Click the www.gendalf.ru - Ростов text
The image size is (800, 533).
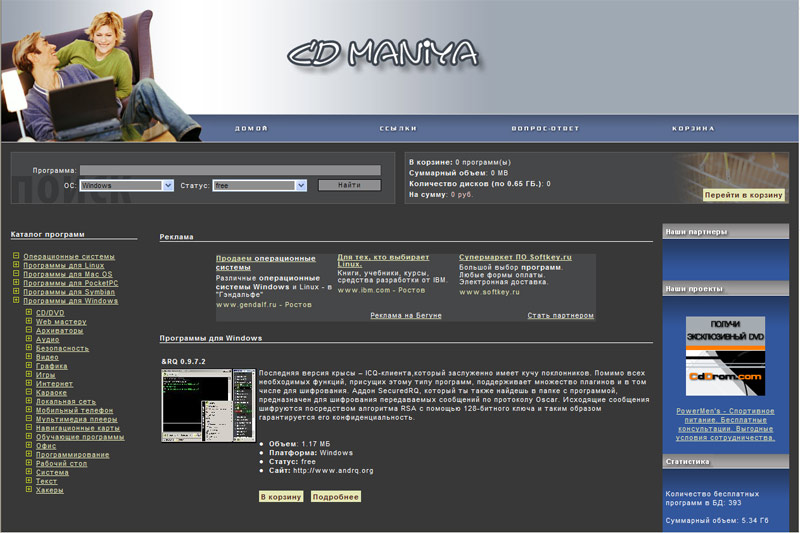click(x=264, y=304)
